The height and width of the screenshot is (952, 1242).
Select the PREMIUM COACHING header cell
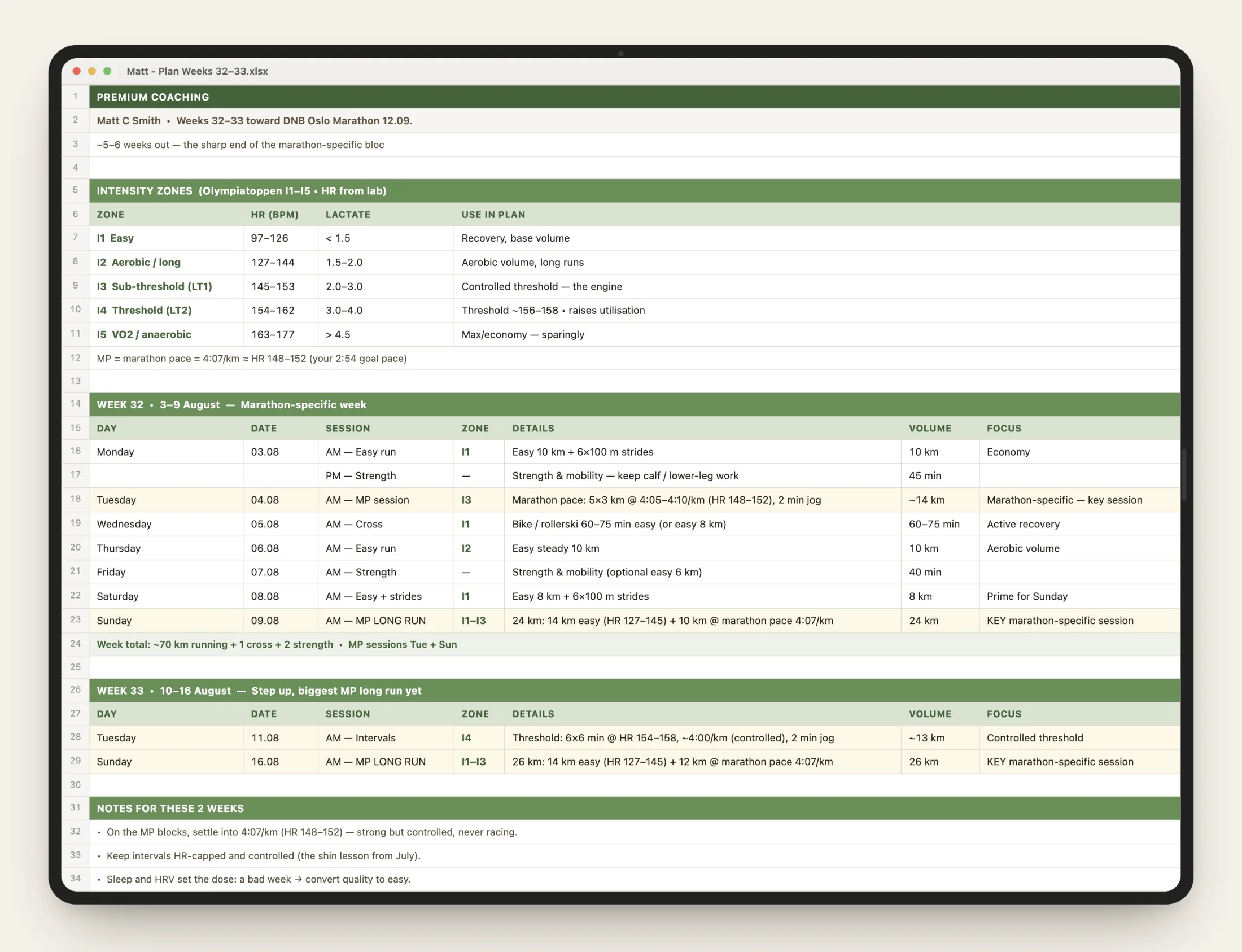click(x=635, y=97)
